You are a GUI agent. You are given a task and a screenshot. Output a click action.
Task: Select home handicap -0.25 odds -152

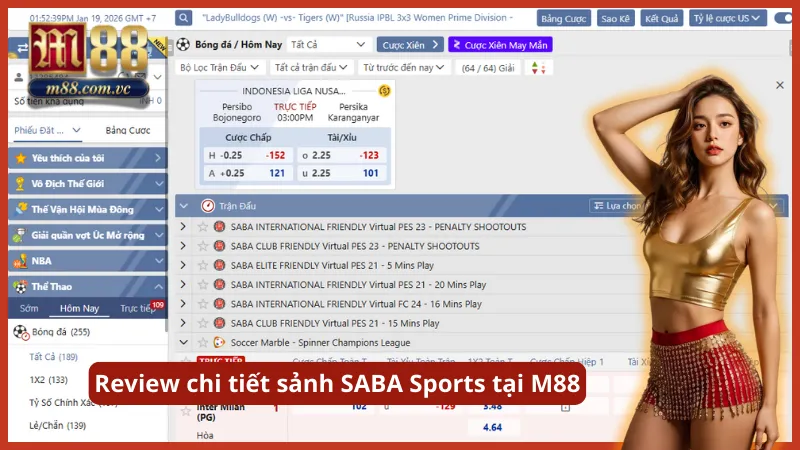tap(247, 155)
